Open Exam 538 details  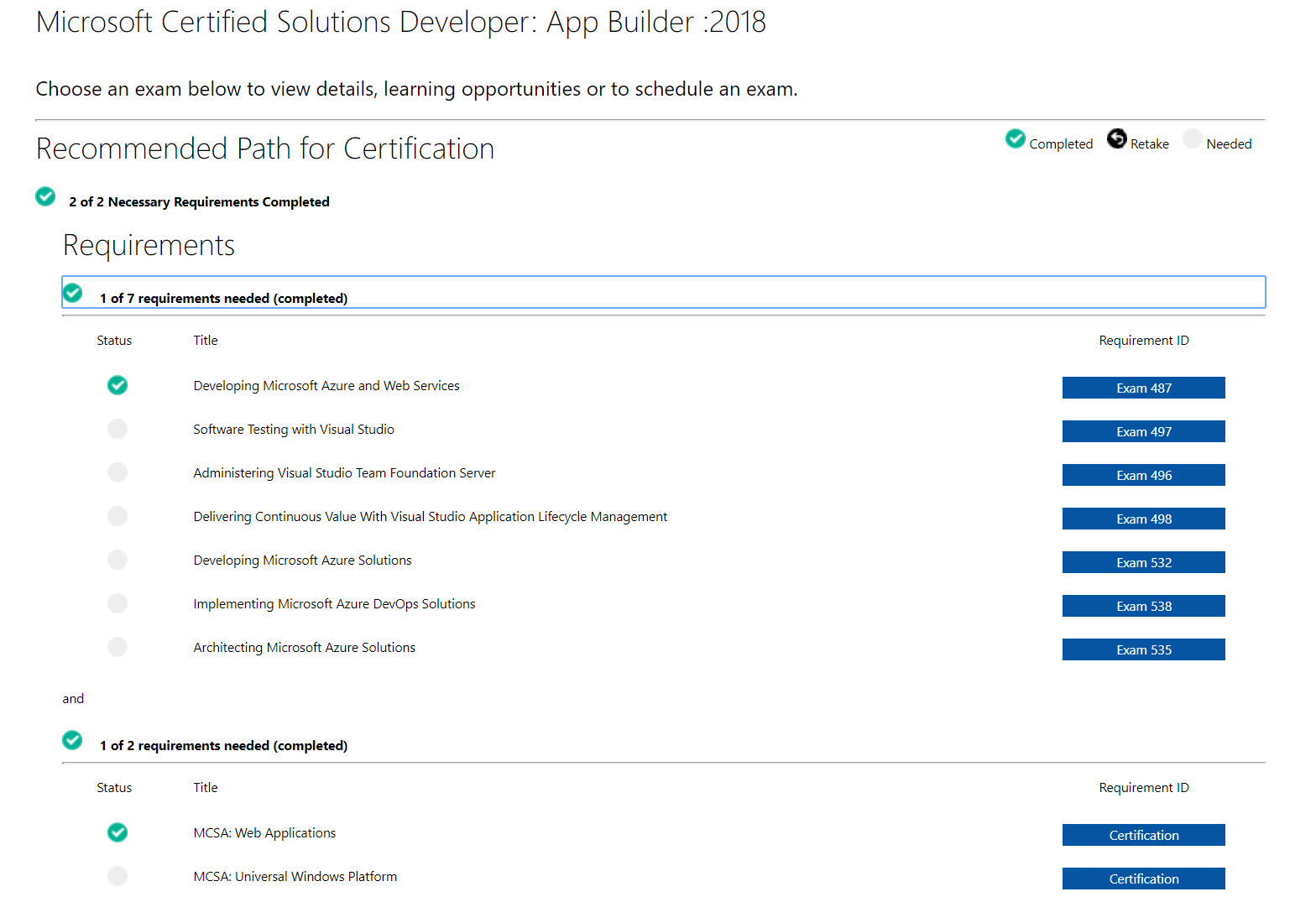point(1143,606)
